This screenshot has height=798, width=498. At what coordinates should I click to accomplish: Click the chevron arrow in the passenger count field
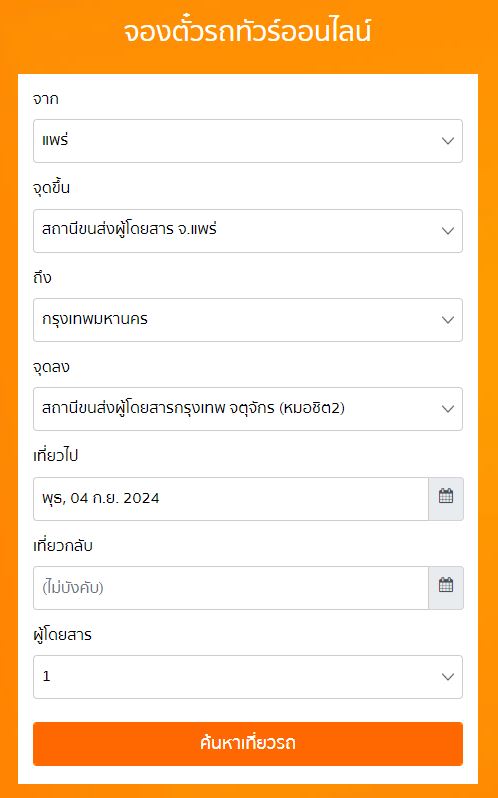pyautogui.click(x=448, y=677)
